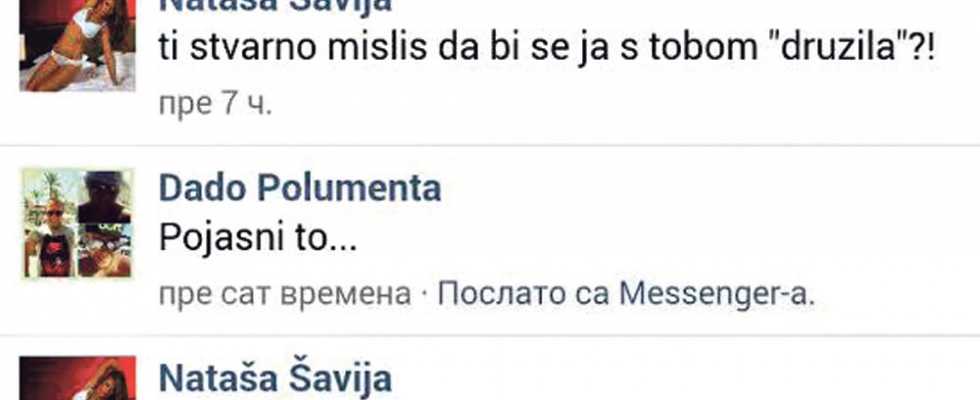Open Dado Polumenta's profile name link
Viewport: 980px width, 400px height.
300,189
